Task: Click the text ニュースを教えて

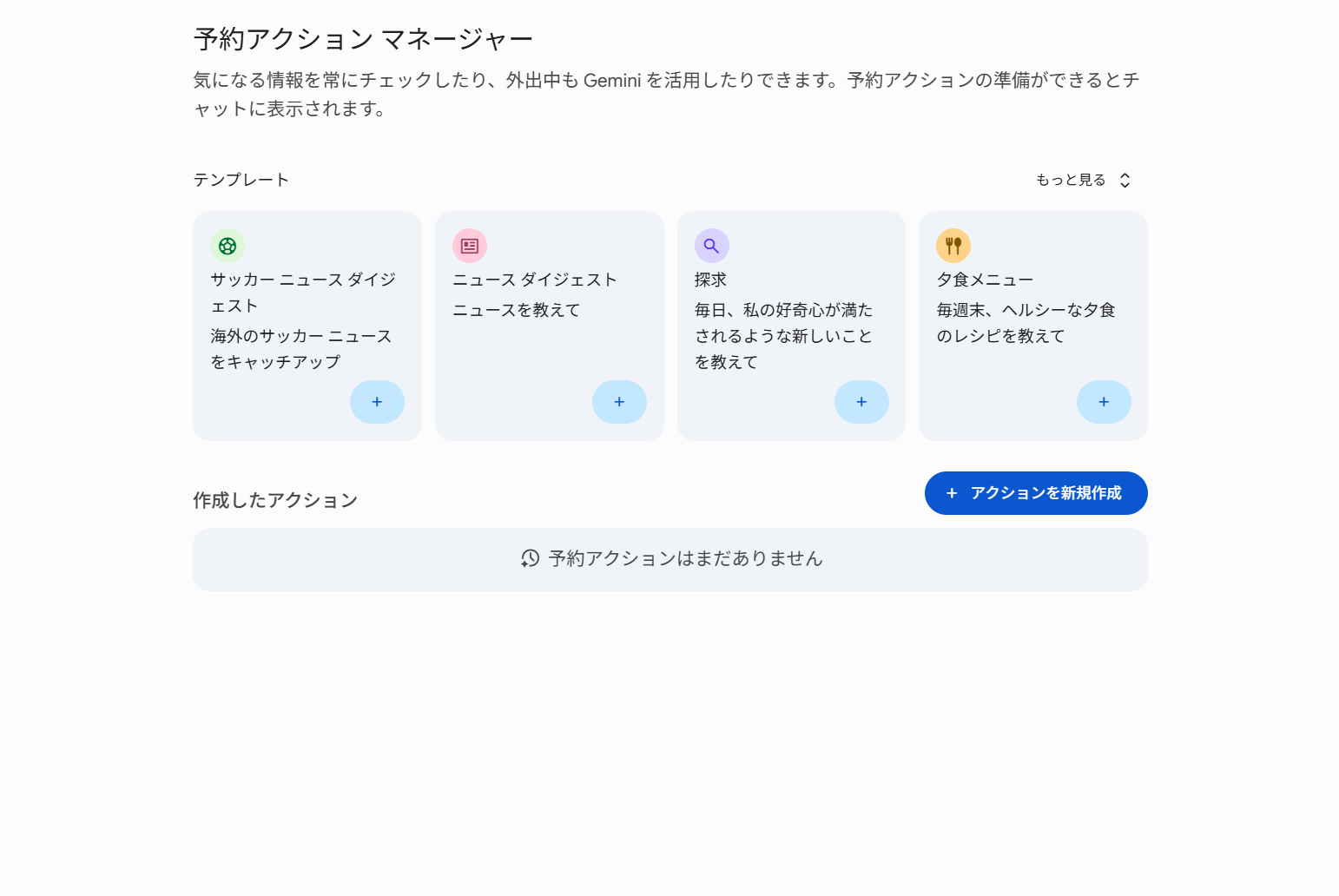Action: (x=516, y=310)
